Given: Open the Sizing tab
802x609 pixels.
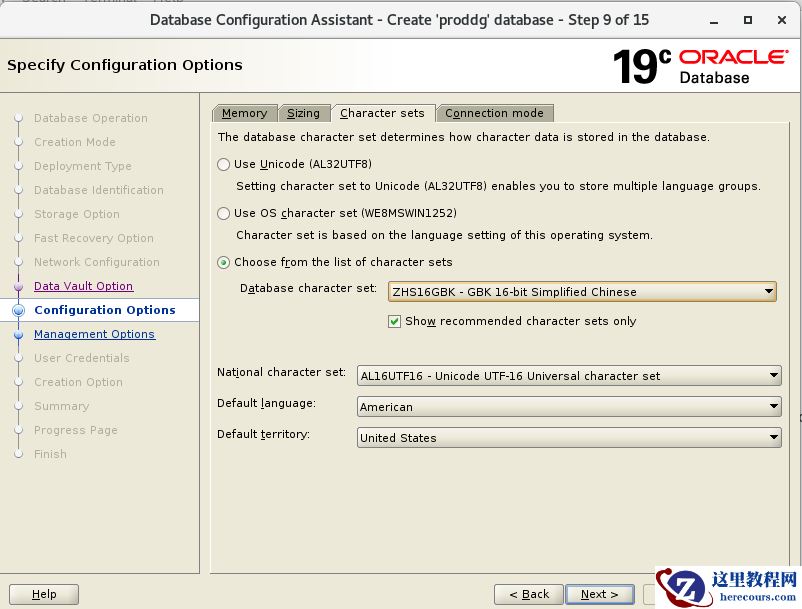Looking at the screenshot, I should (x=303, y=113).
